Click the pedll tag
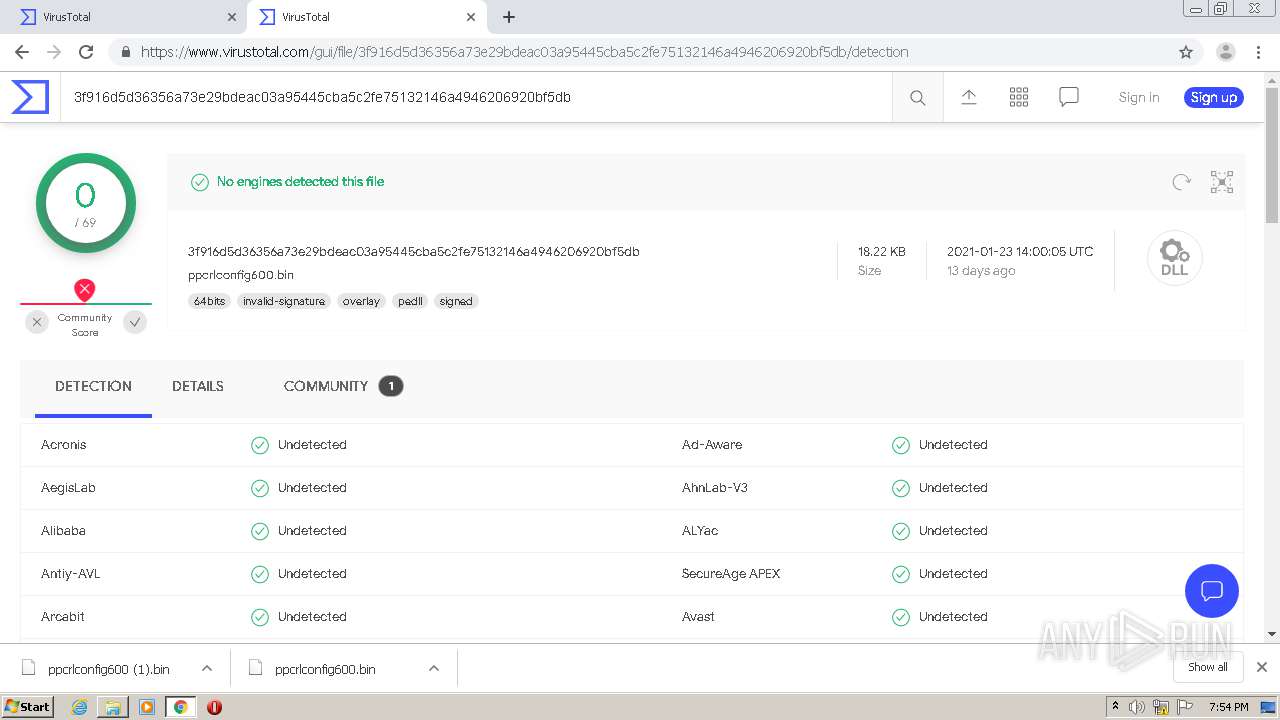The image size is (1280, 720). [x=410, y=301]
